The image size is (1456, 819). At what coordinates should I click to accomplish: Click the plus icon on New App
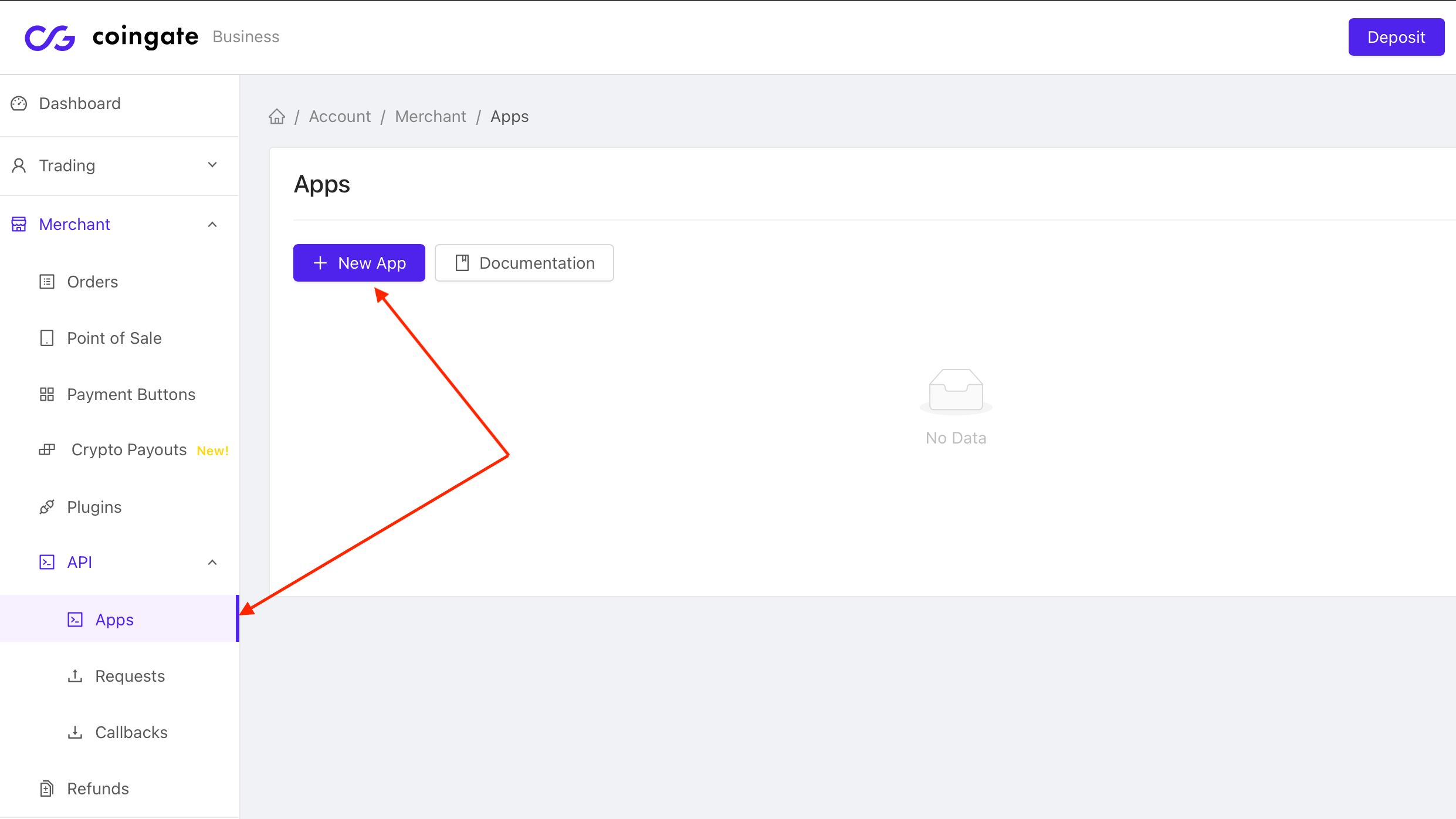(320, 263)
